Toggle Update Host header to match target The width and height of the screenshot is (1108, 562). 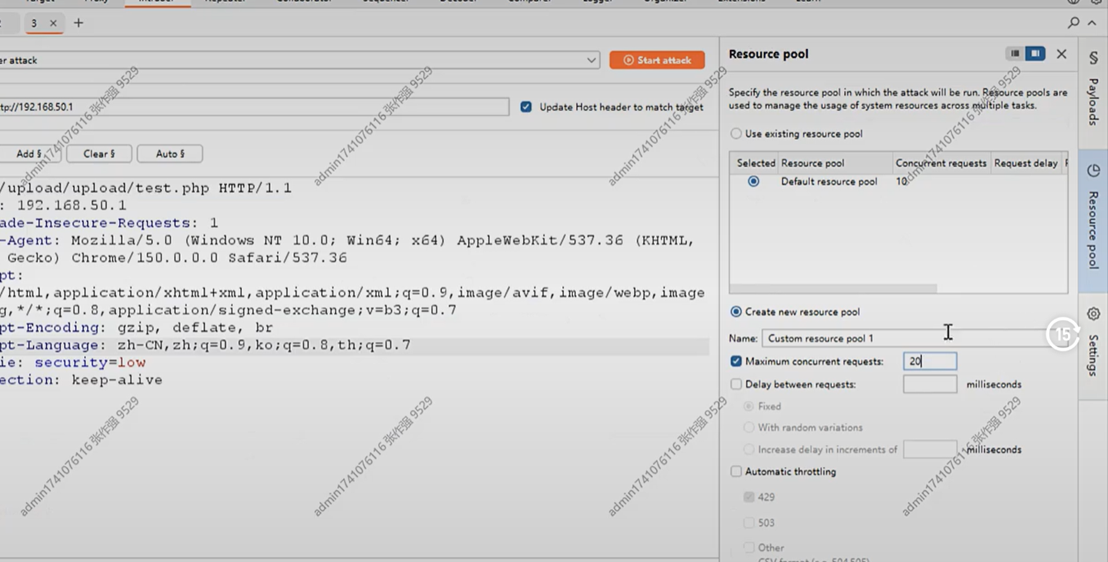(526, 107)
